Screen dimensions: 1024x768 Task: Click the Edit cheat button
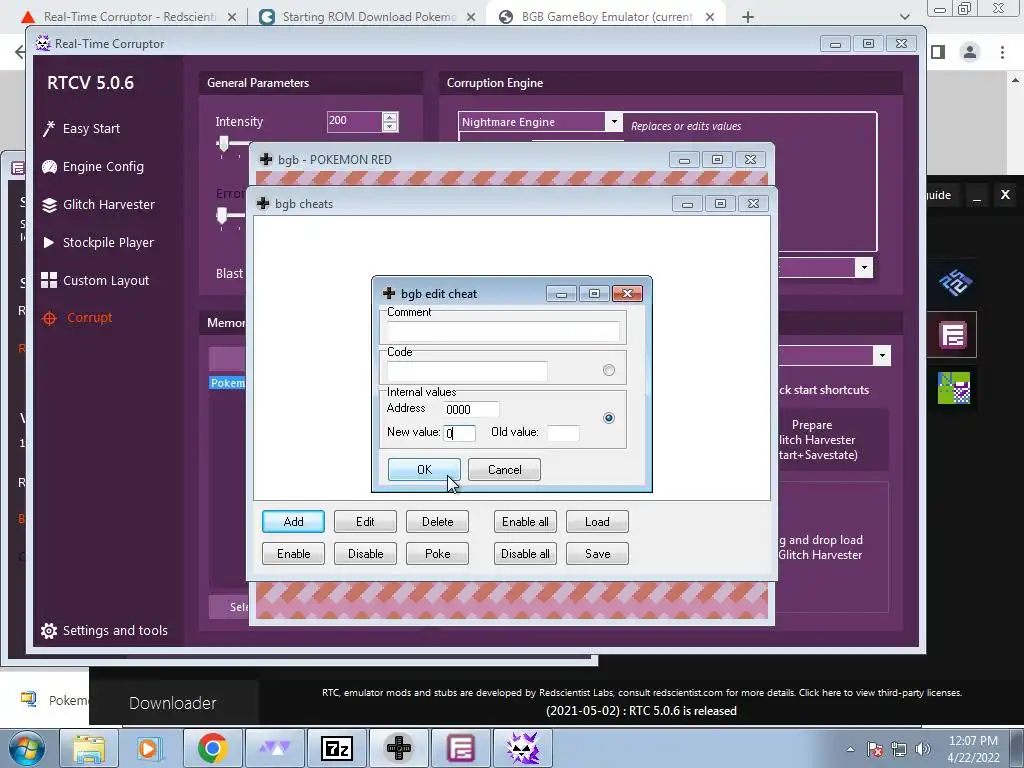pyautogui.click(x=365, y=522)
